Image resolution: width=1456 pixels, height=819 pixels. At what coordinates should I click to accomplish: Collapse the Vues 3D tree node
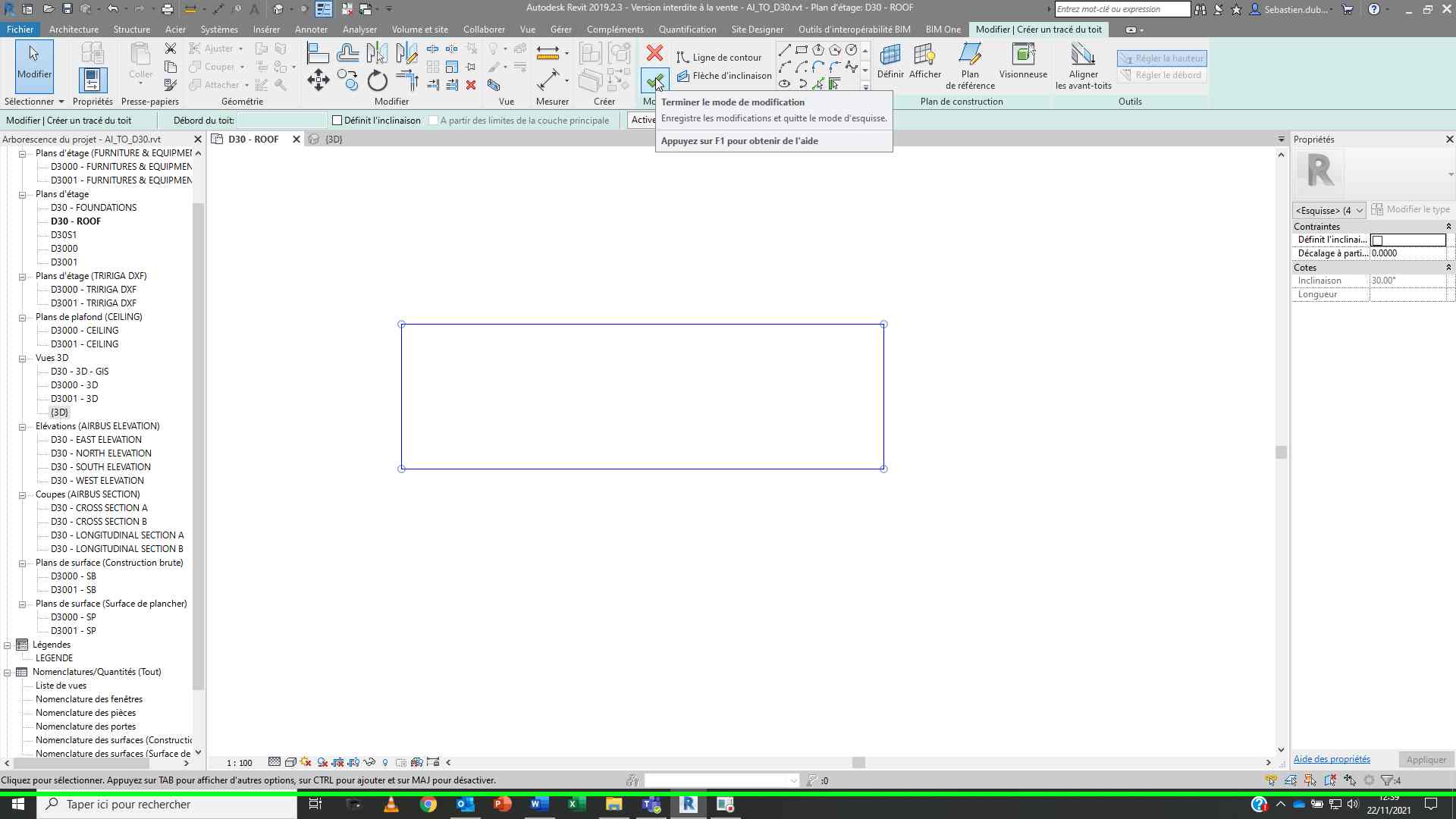pyautogui.click(x=22, y=358)
